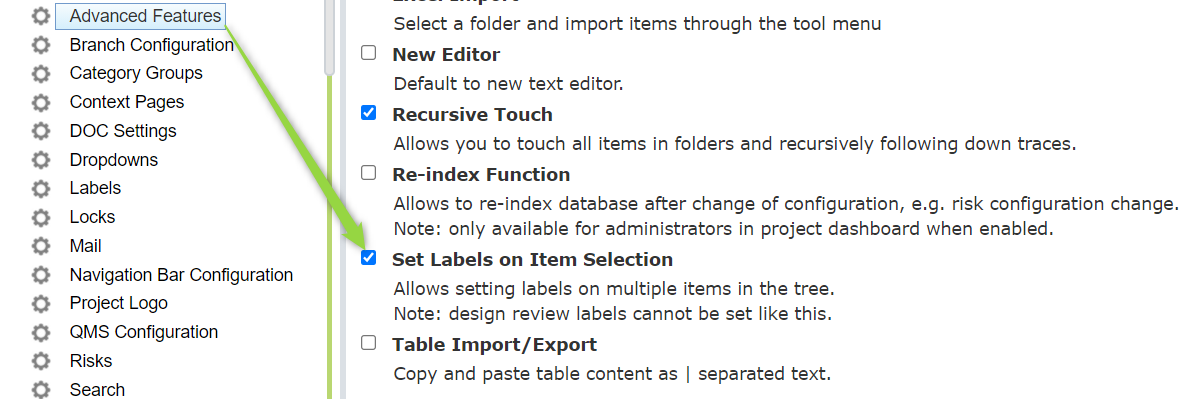Click gear icon next to Category Groups
The width and height of the screenshot is (1204, 399).
point(40,74)
